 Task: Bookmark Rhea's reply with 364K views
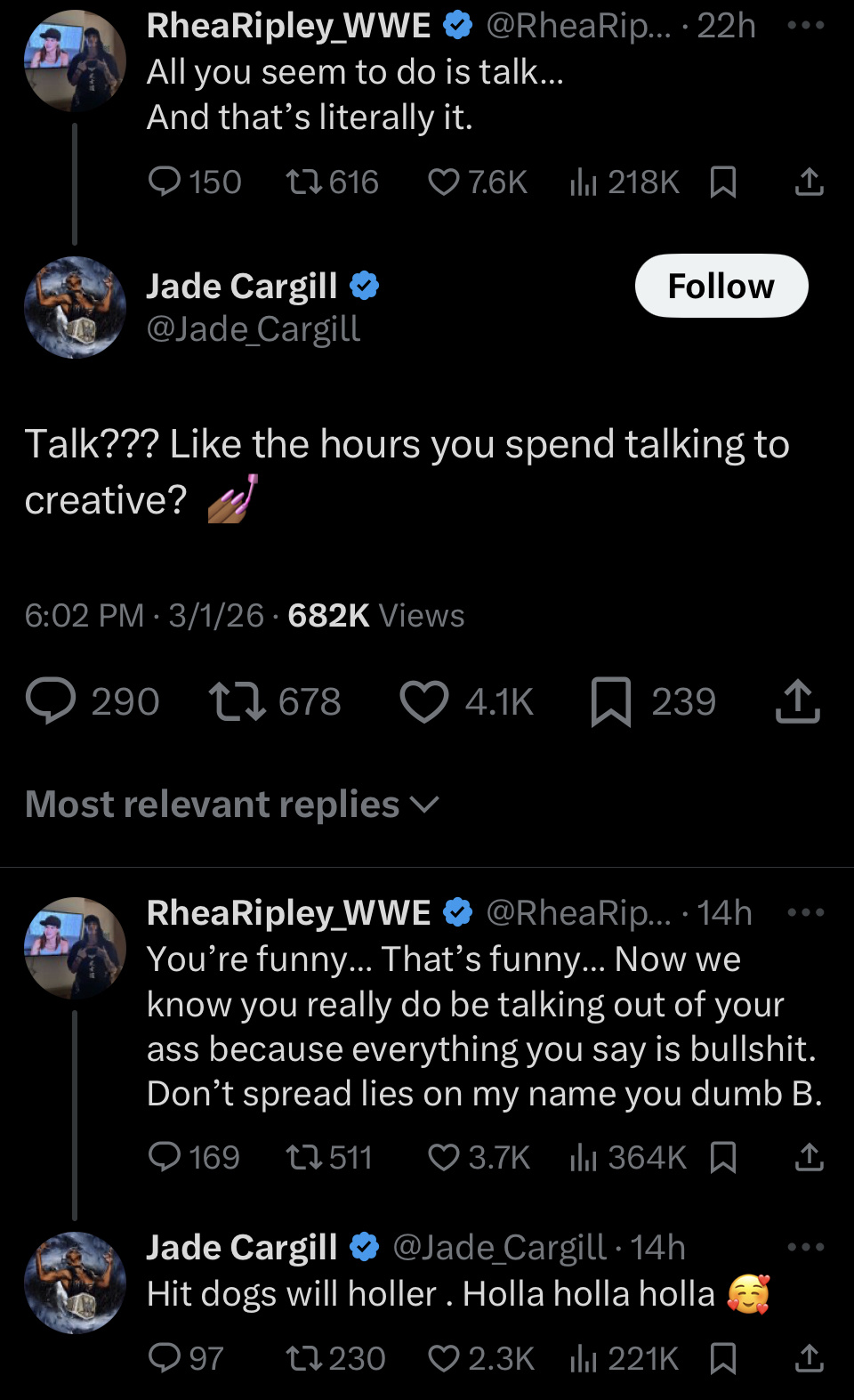pos(723,1157)
